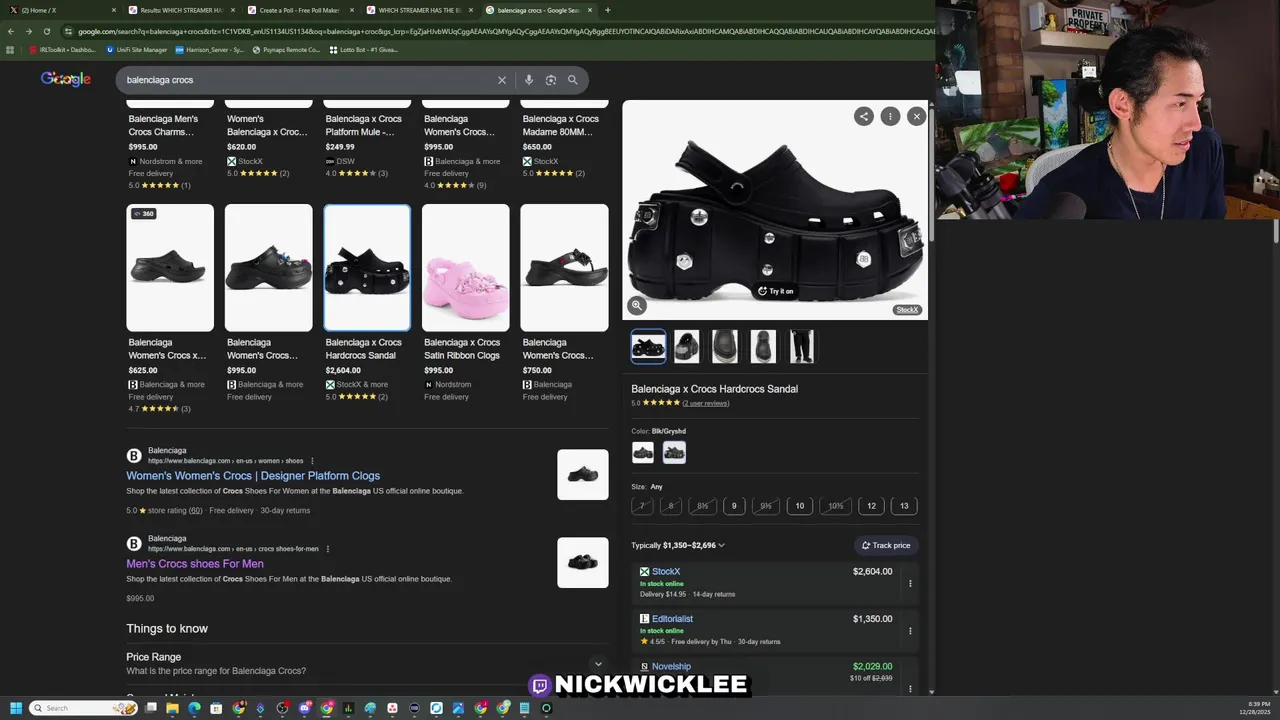Switch to Home / X tab
The image size is (1280, 720).
pyautogui.click(x=63, y=10)
